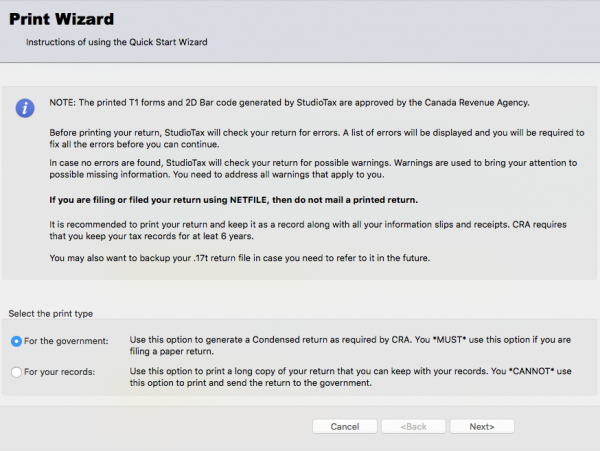Select the 'For the government' radio button

point(17,341)
